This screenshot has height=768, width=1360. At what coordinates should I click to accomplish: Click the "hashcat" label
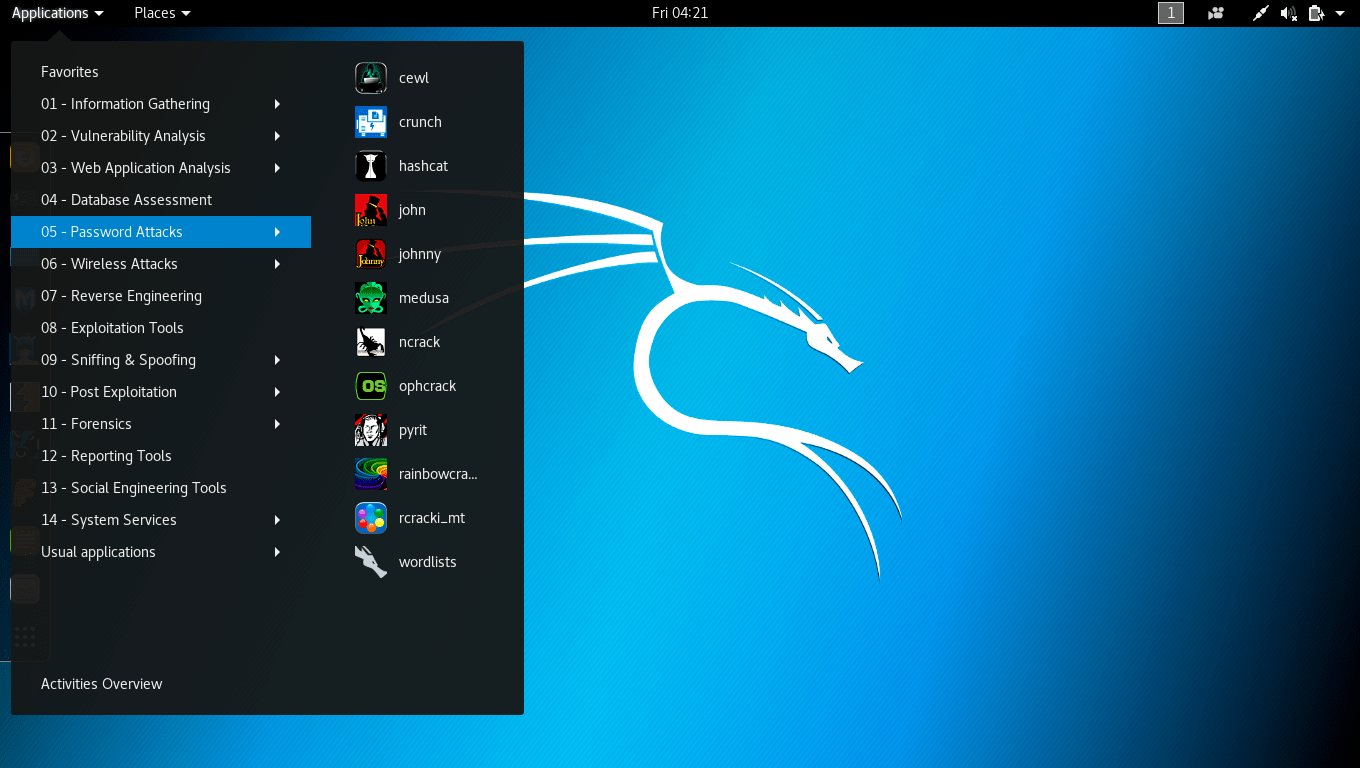coord(423,166)
